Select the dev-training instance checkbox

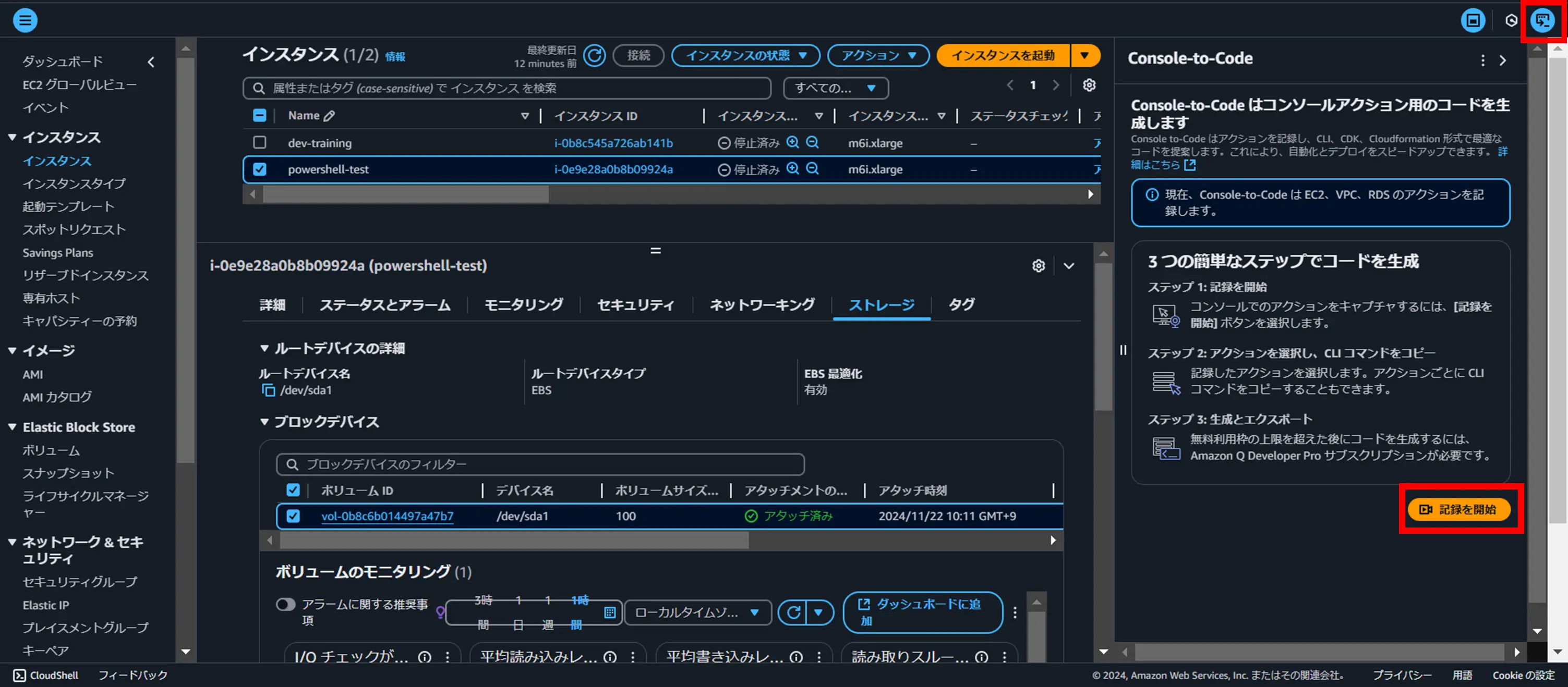259,142
